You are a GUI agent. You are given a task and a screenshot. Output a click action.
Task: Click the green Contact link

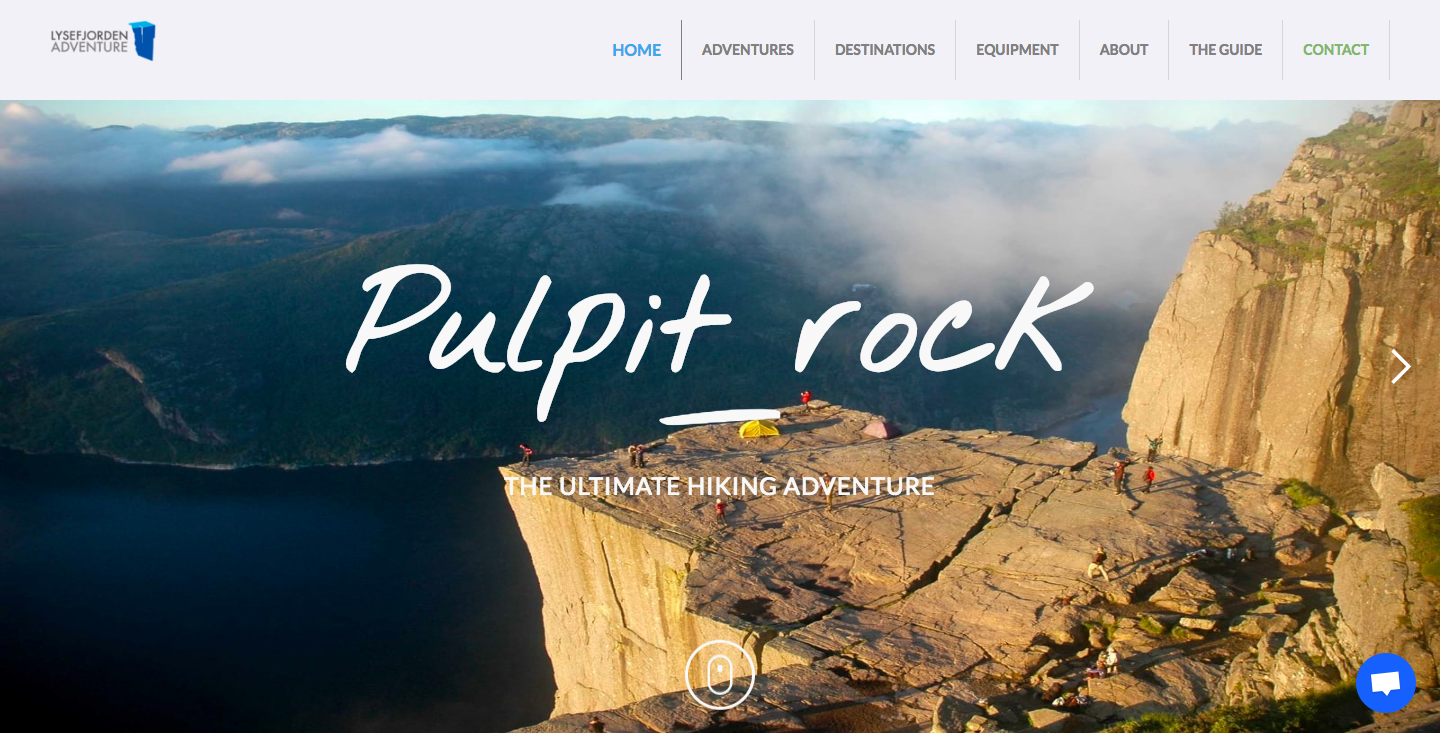pyautogui.click(x=1336, y=50)
